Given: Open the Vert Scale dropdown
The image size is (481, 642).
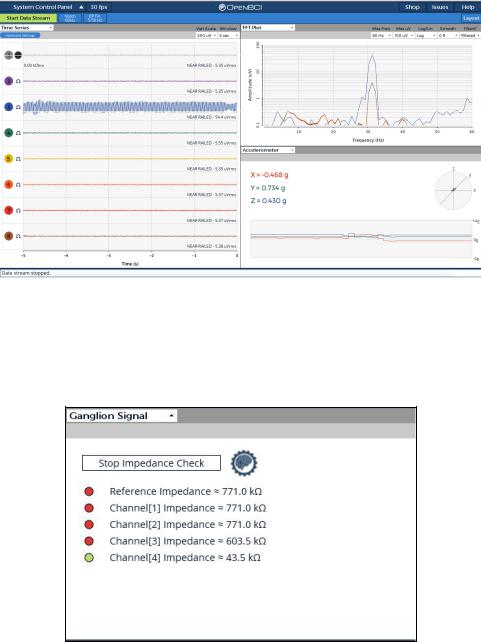Looking at the screenshot, I should tap(206, 36).
